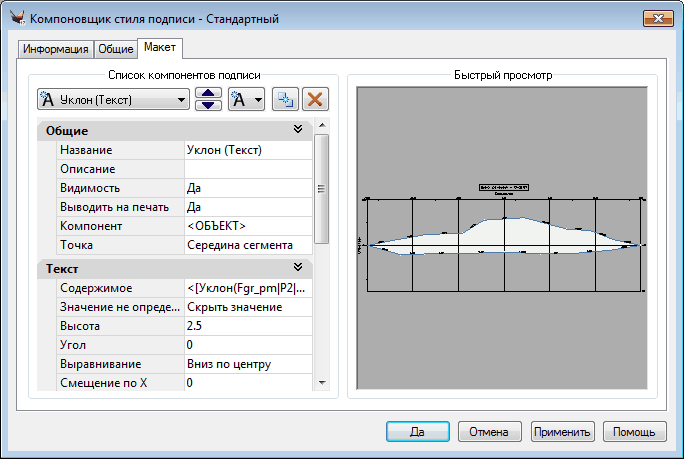The width and height of the screenshot is (684, 459).
Task: Toggle the 'Видимость' value set to Да
Action: pyautogui.click(x=247, y=188)
